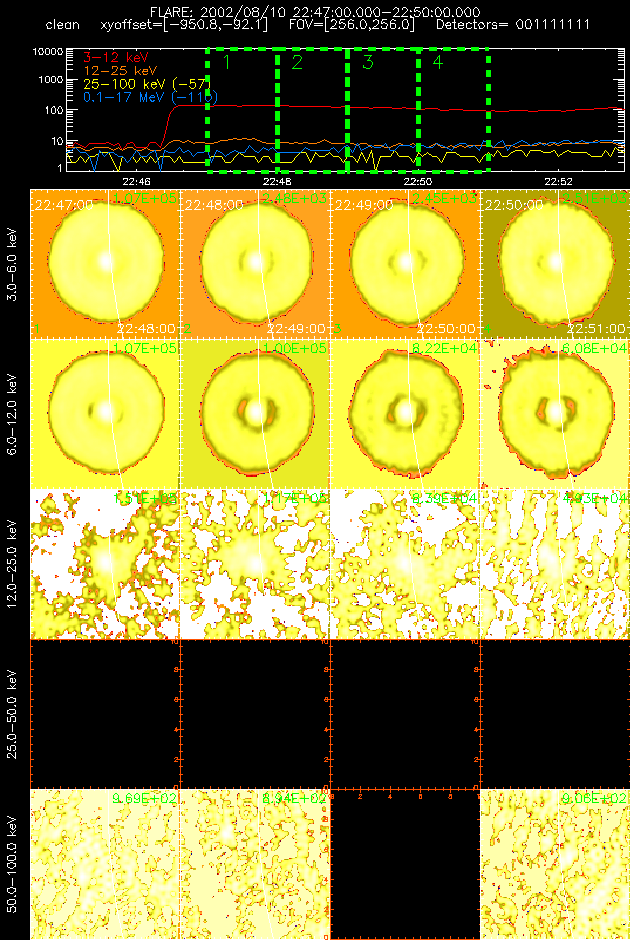The width and height of the screenshot is (630, 940).
Task: Click the 22:51:00 end time label
Action: [x=598, y=329]
